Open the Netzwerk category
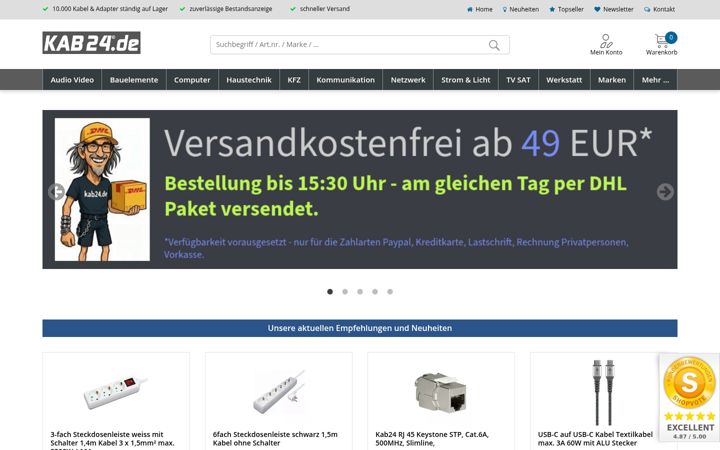This screenshot has width=720, height=450. (408, 80)
